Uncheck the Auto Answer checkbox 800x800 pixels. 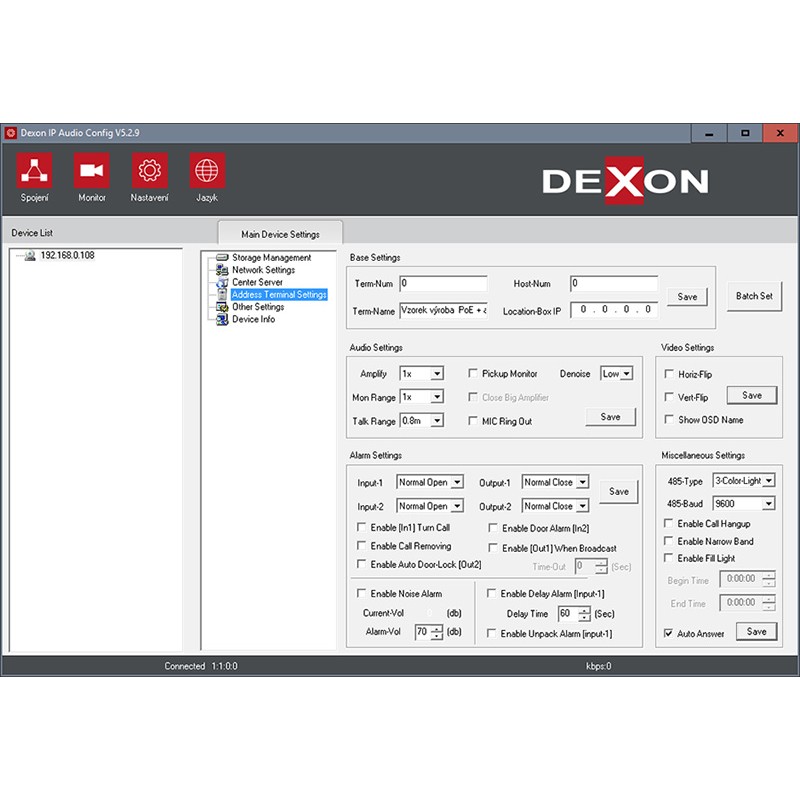click(x=669, y=633)
